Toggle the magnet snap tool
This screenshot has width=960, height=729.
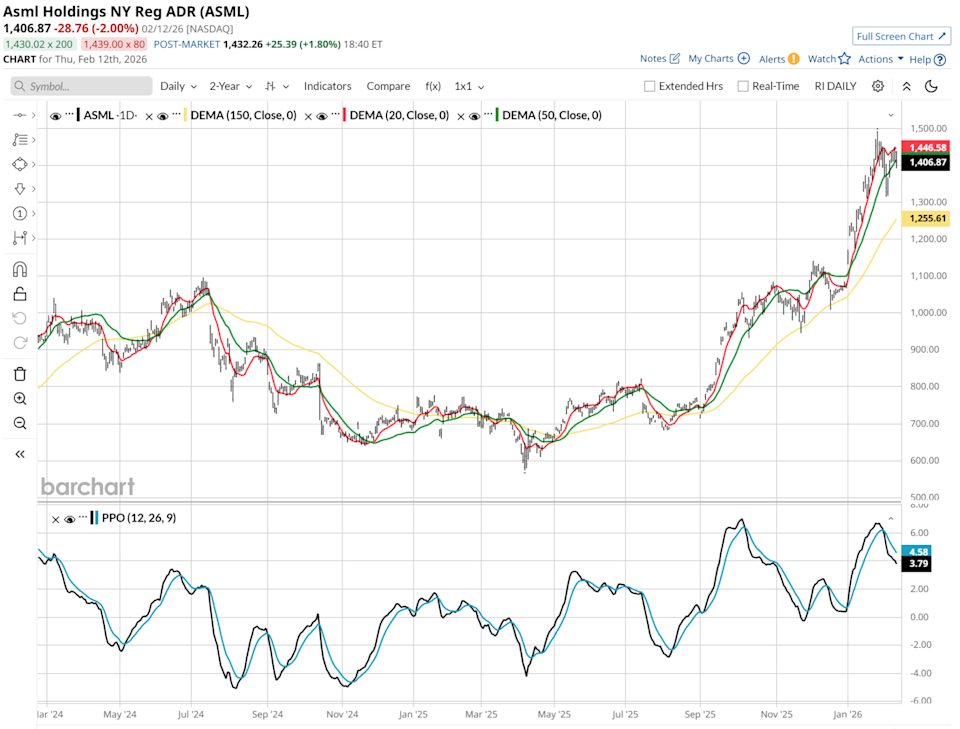(18, 268)
